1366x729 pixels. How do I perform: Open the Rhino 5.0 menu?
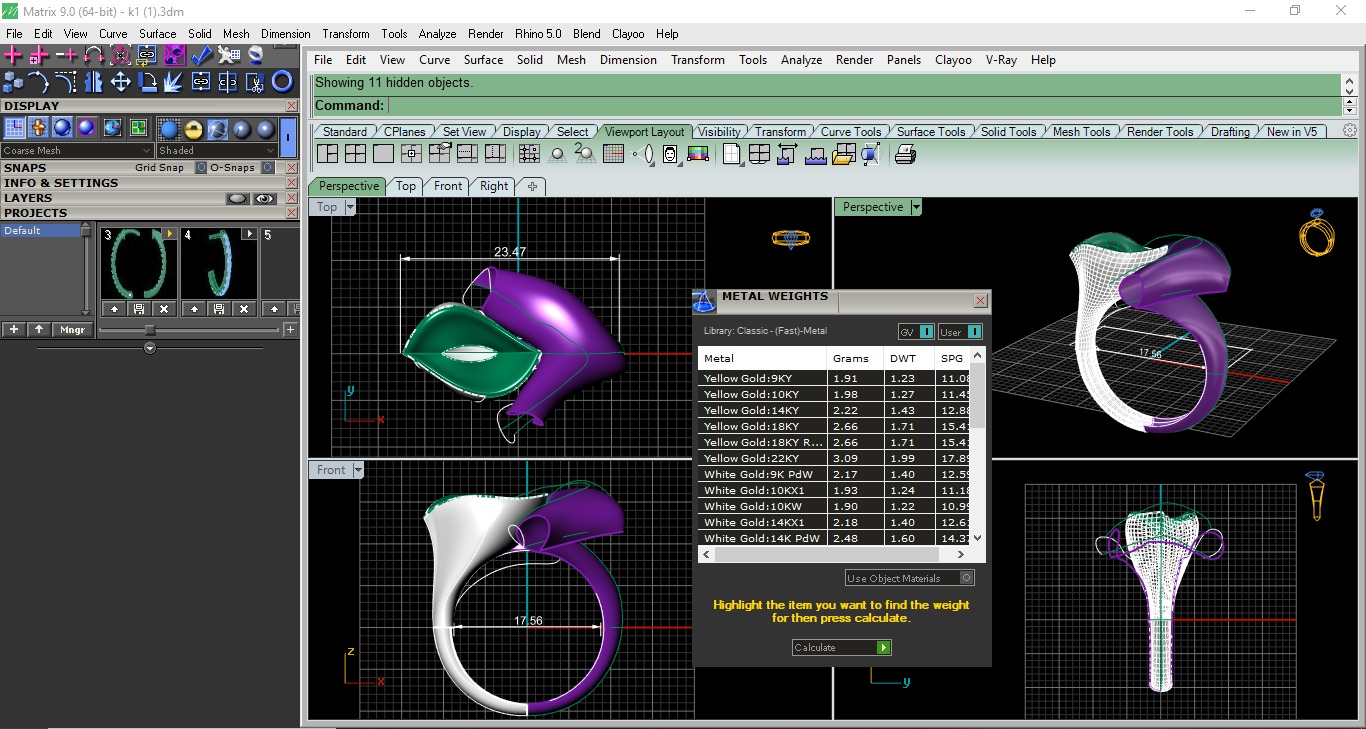point(540,34)
